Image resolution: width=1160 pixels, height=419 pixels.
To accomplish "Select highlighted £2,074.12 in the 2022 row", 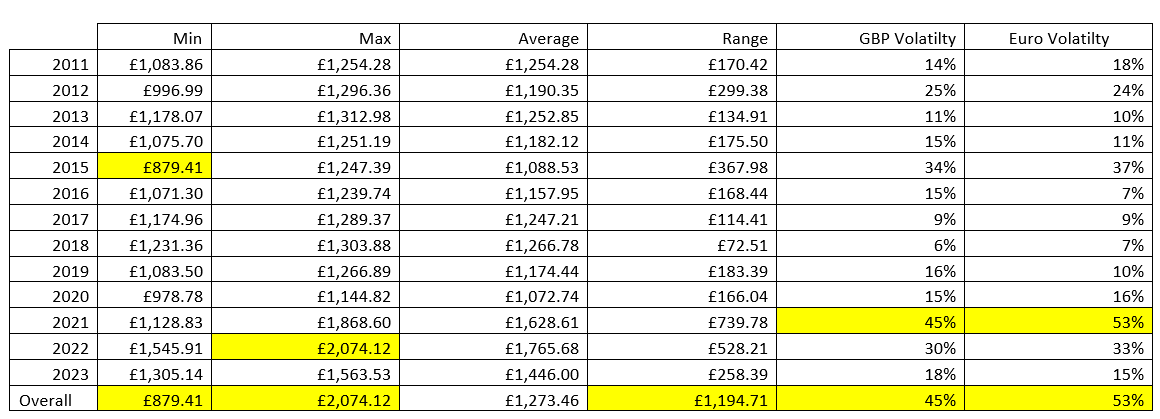I will [306, 346].
